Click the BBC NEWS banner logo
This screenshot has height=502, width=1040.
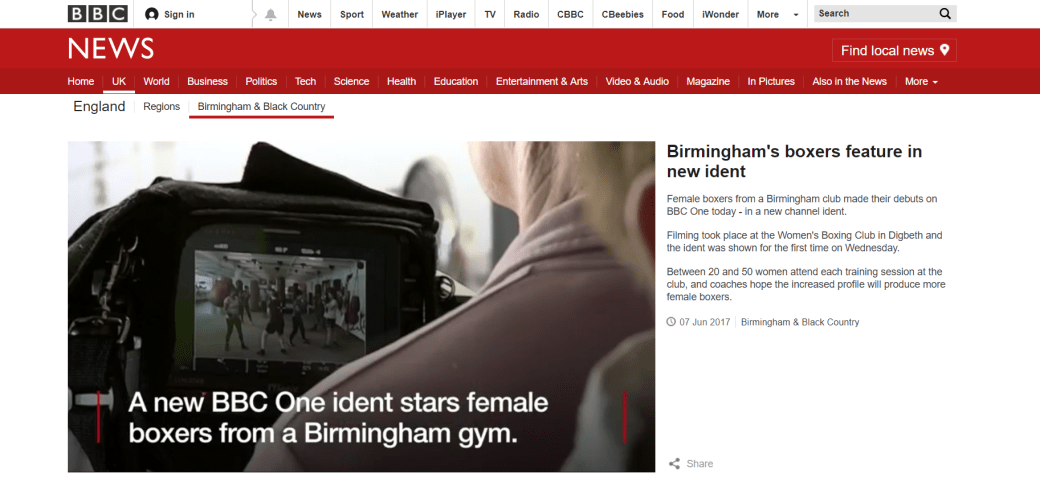pos(111,48)
